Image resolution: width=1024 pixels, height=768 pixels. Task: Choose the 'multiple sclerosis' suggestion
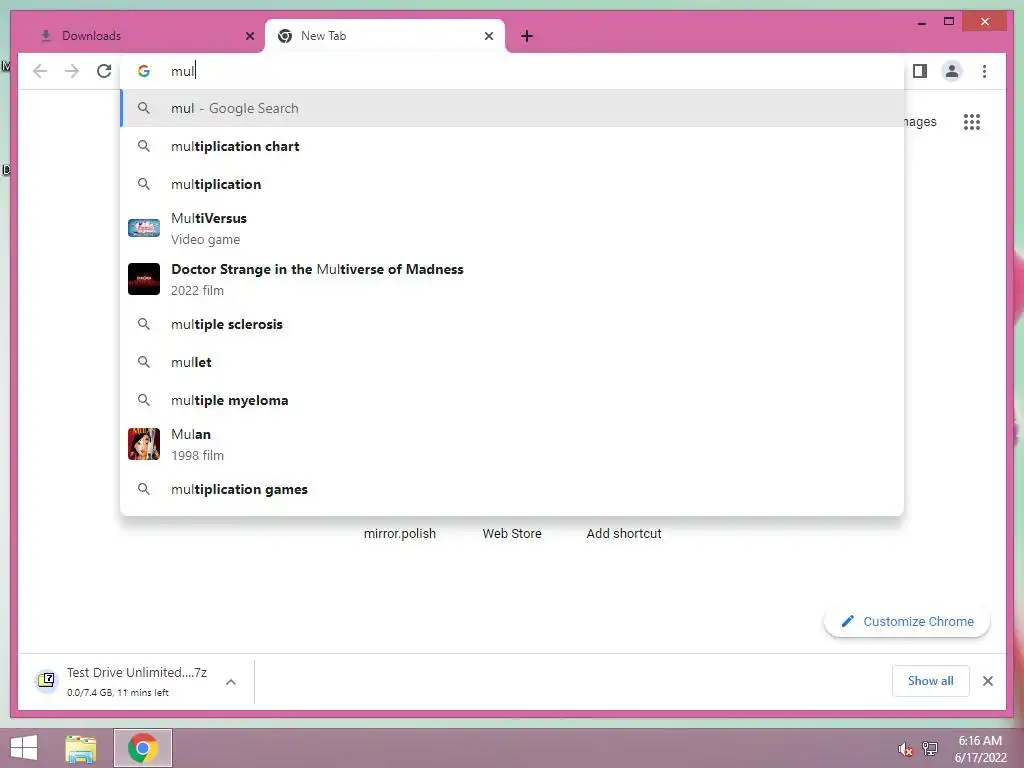(513, 325)
